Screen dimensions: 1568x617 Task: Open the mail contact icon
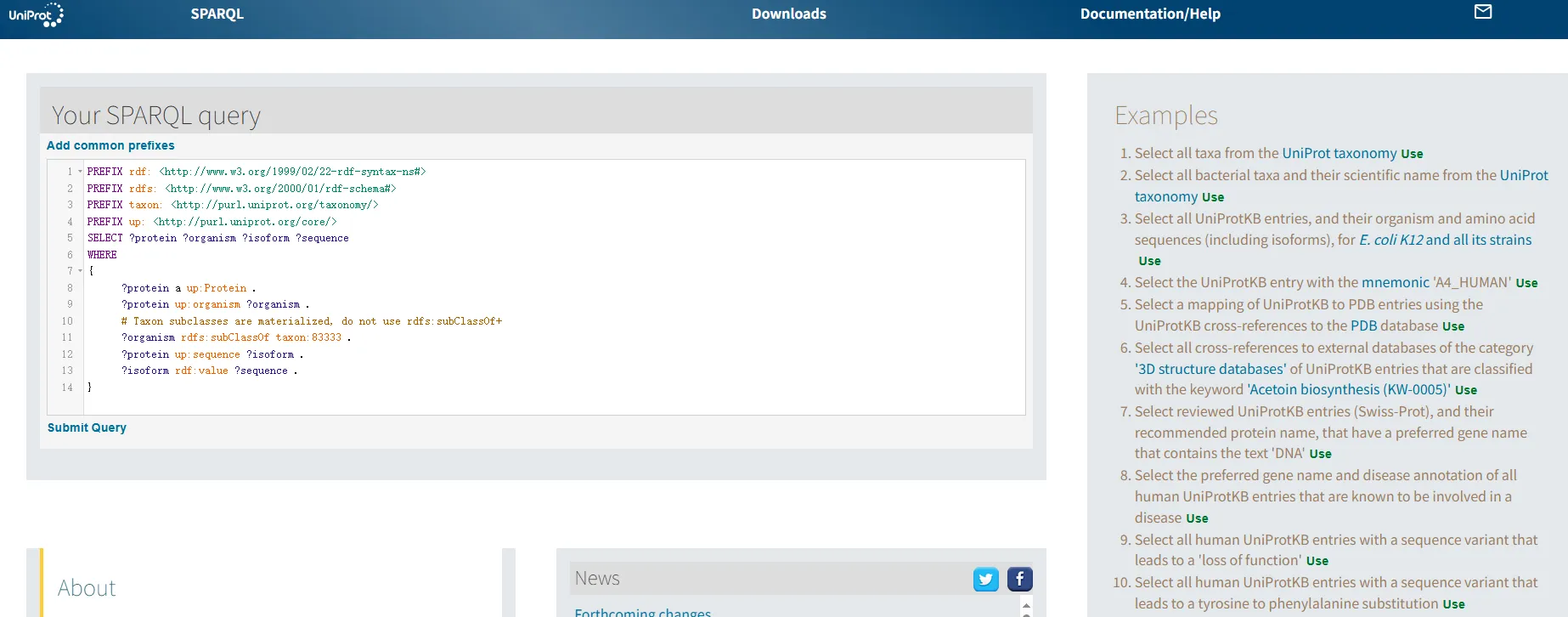tap(1483, 12)
